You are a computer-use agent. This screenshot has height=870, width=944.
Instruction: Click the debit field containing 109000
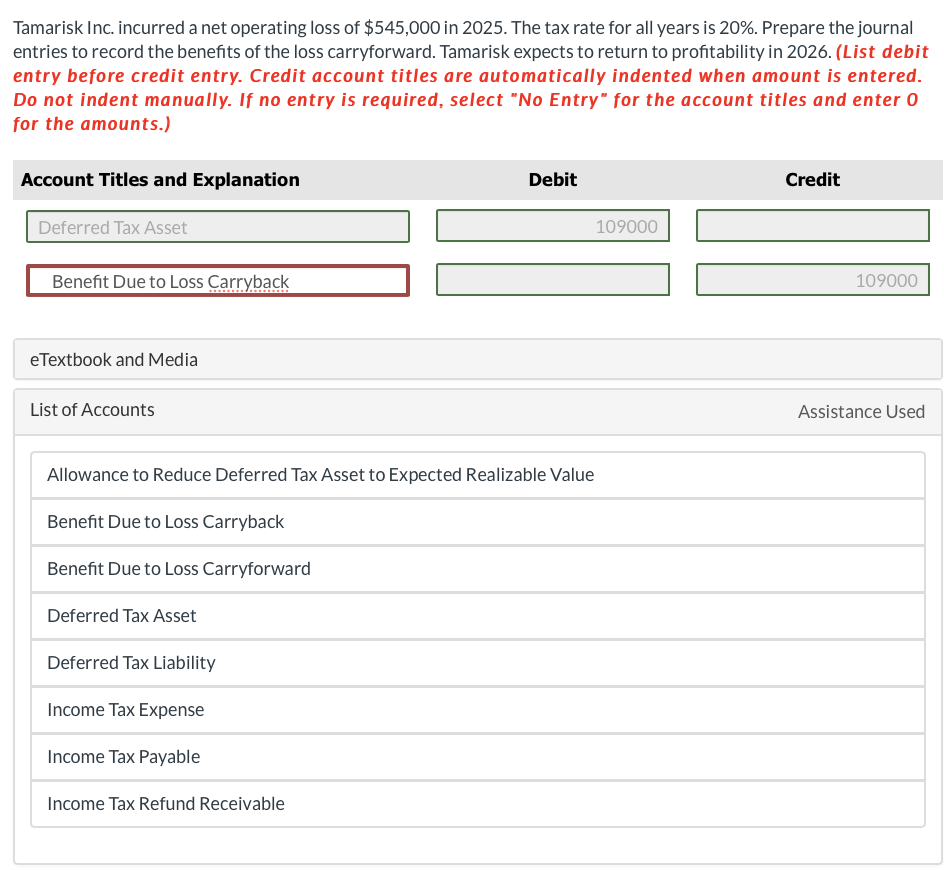tap(552, 225)
